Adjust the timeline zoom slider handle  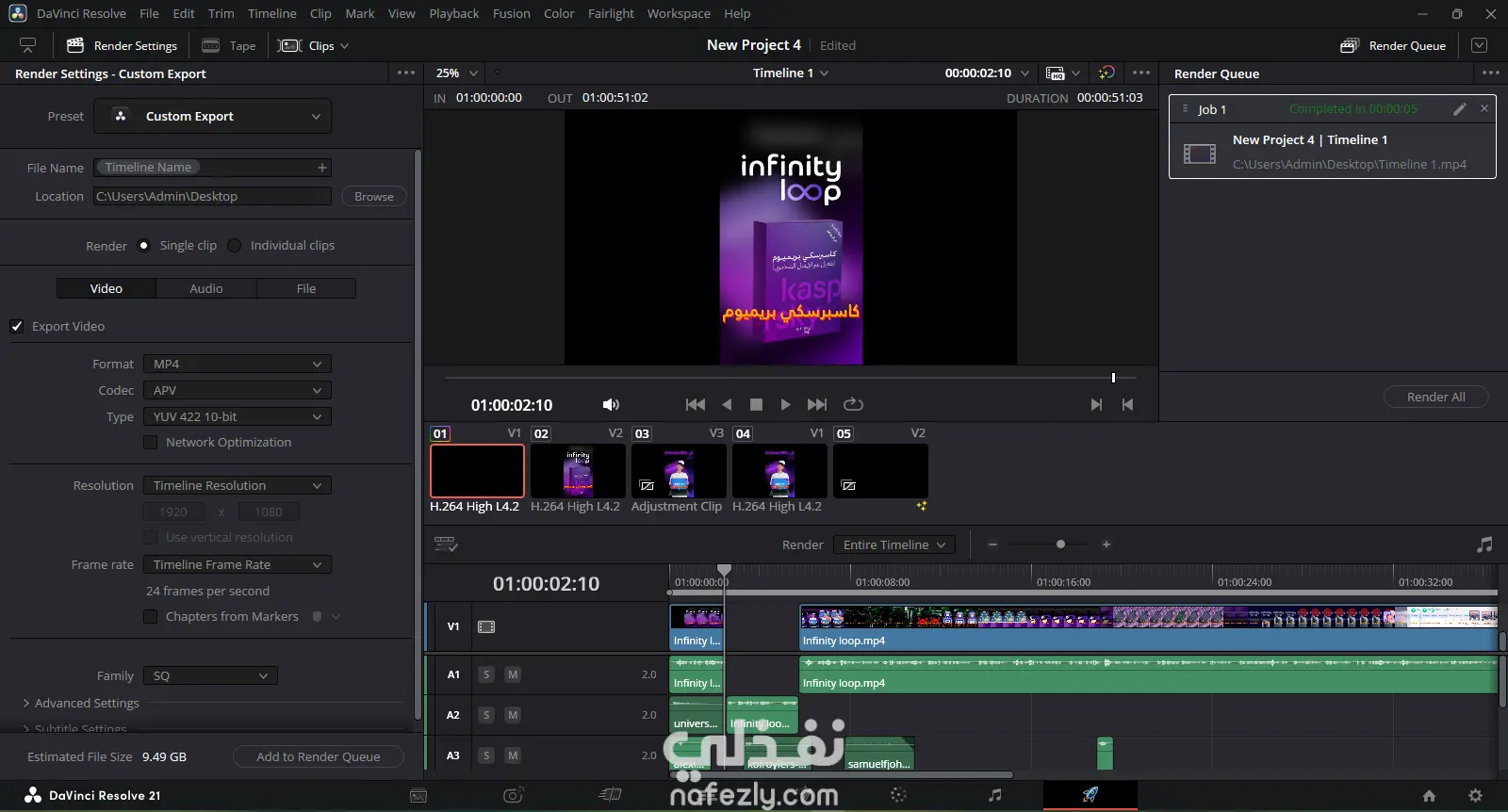[1060, 544]
